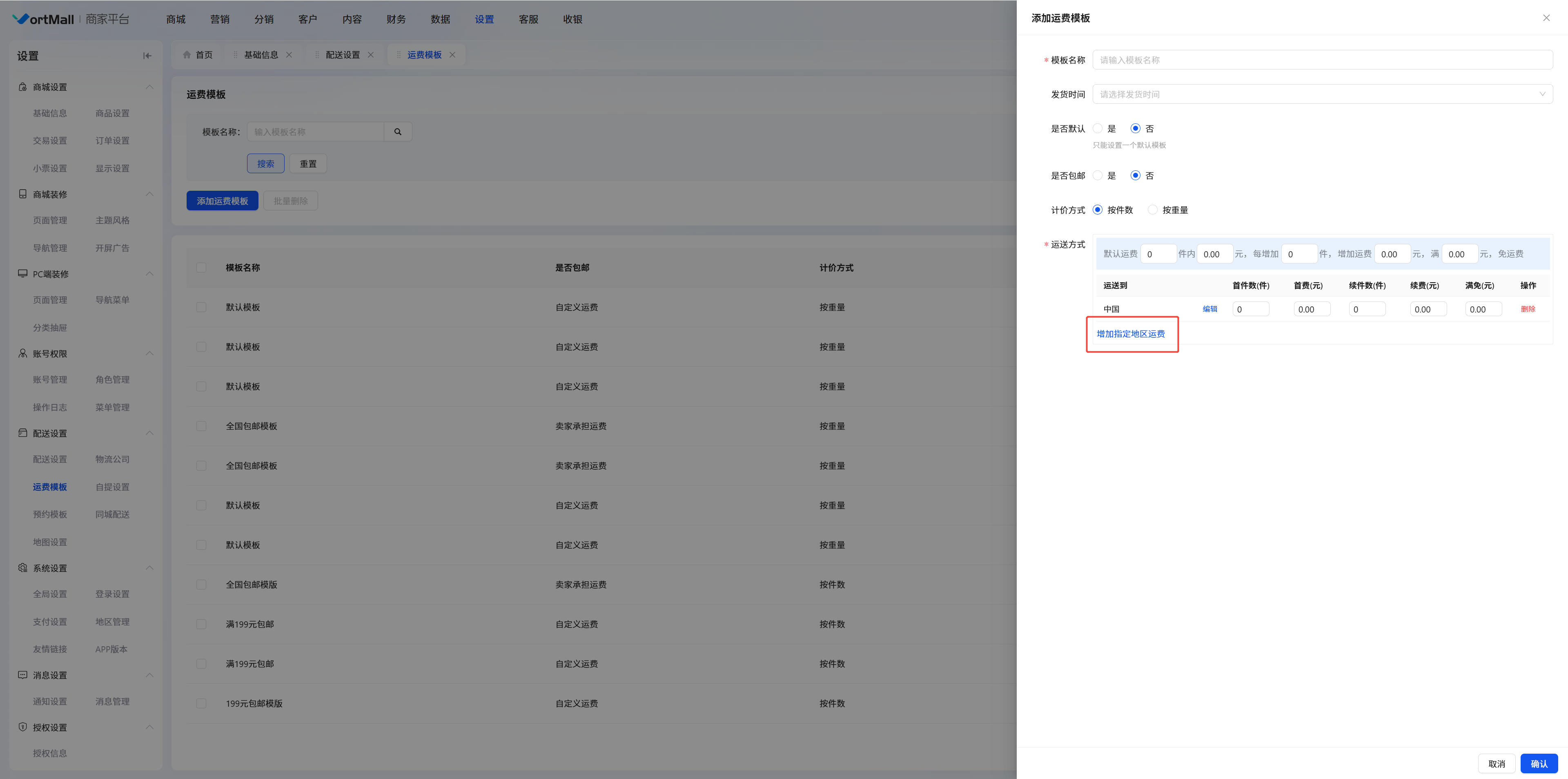Click the 商城设置 section icon

point(22,87)
